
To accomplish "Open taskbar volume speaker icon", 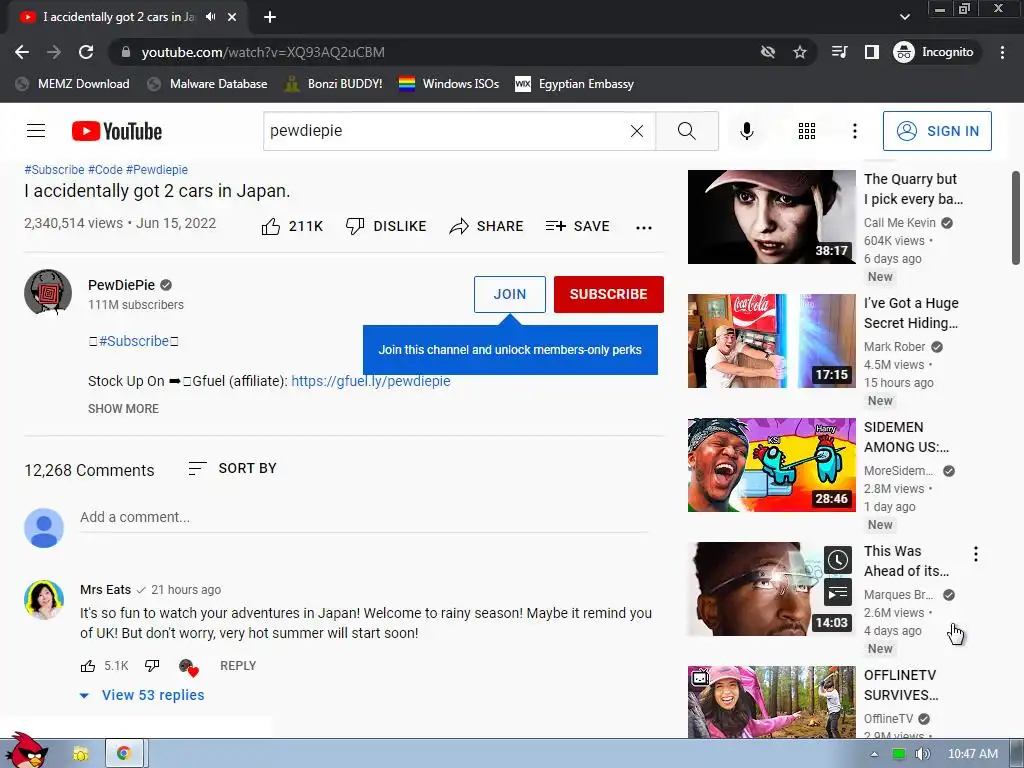I will point(923,754).
